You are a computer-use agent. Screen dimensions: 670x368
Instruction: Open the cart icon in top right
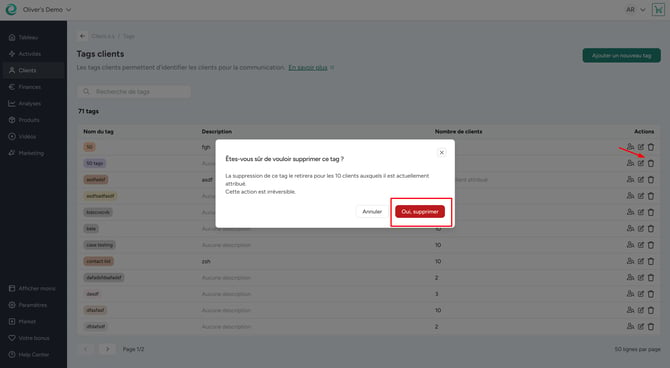click(658, 9)
